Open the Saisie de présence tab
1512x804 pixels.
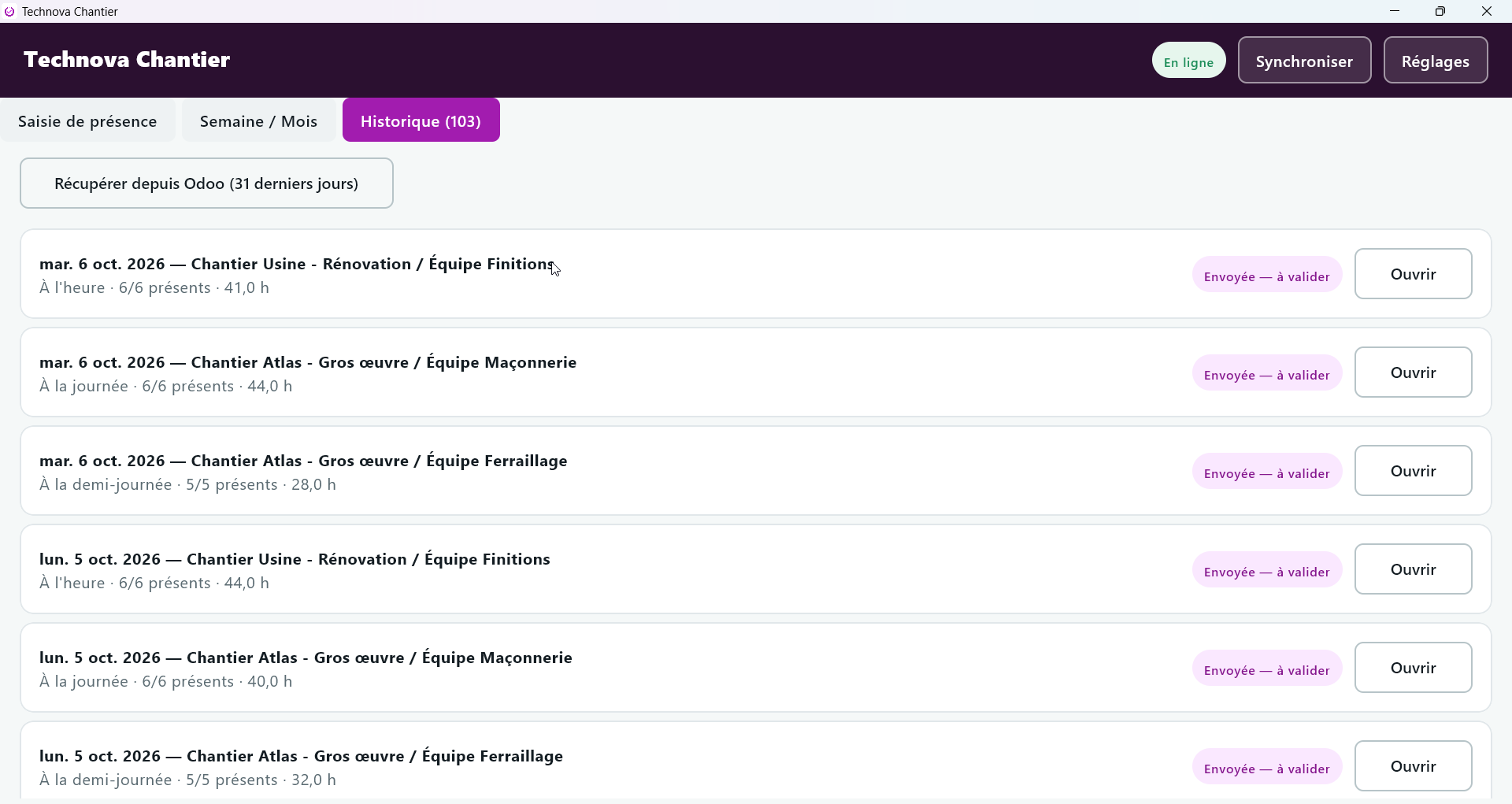pyautogui.click(x=87, y=121)
